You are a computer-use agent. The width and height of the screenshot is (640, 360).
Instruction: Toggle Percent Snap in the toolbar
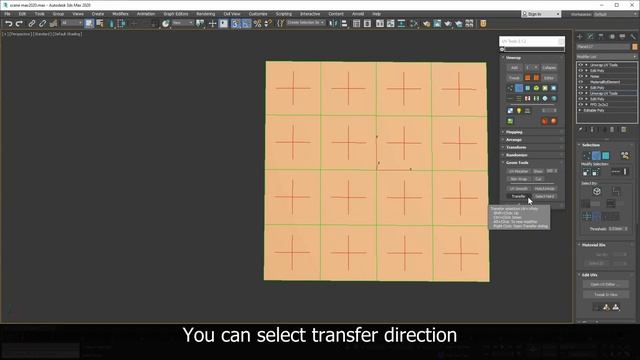(x=257, y=24)
